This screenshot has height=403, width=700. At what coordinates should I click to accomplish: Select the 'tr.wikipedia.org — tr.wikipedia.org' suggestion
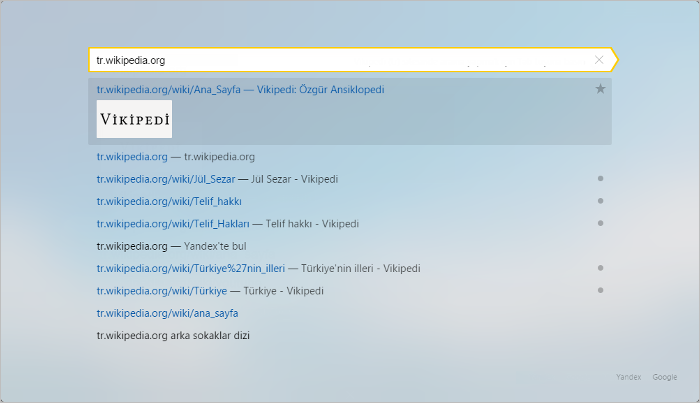(175, 157)
